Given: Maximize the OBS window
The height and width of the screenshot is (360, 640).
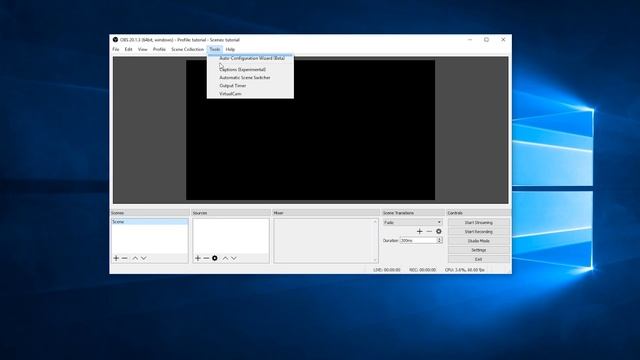Looking at the screenshot, I should click(487, 40).
